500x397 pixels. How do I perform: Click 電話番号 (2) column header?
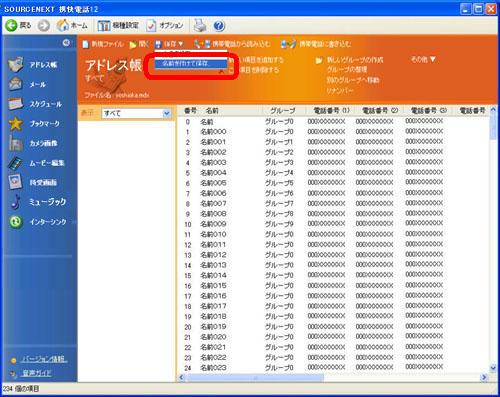click(380, 110)
